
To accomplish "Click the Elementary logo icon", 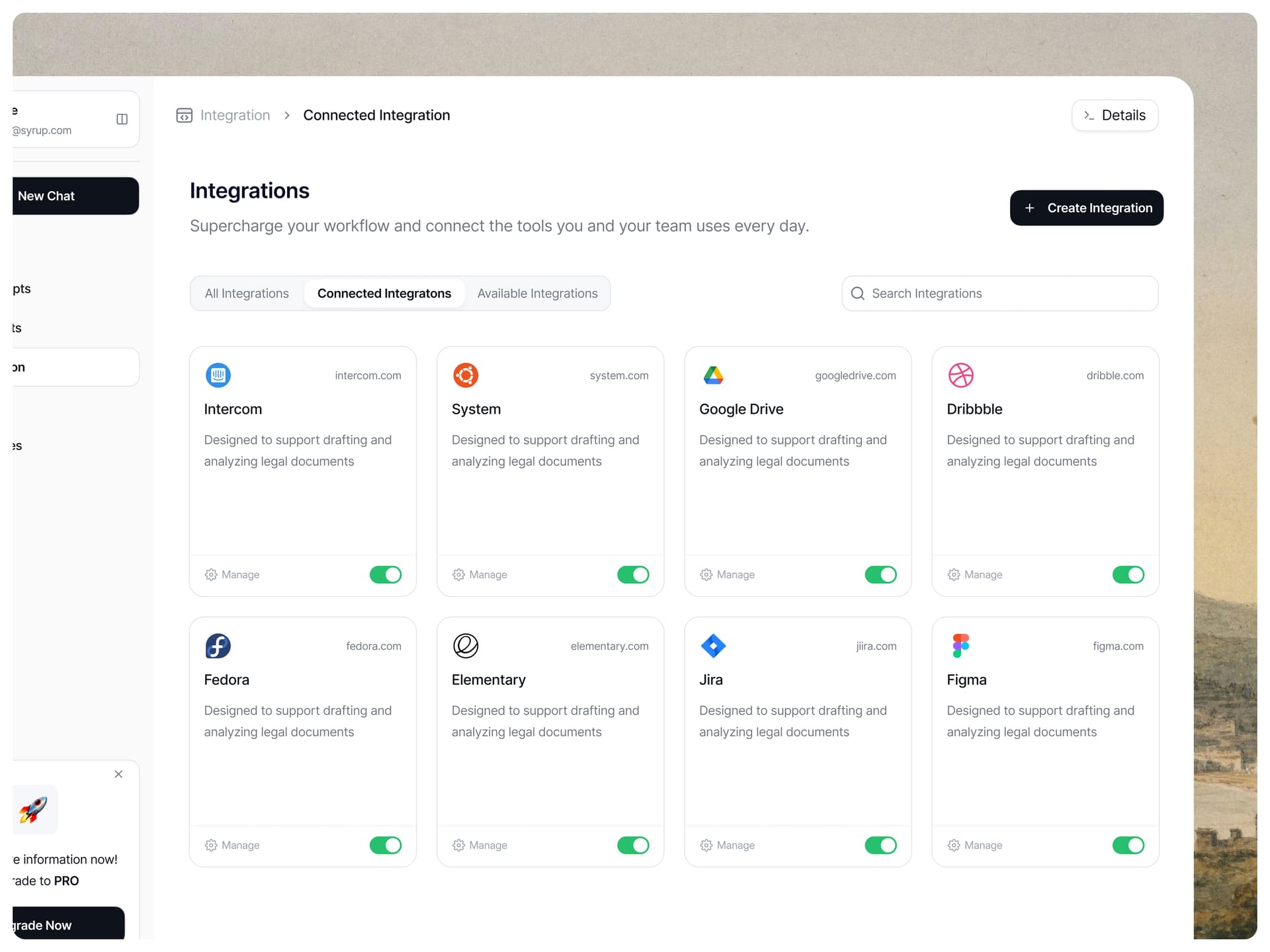I will coord(465,646).
